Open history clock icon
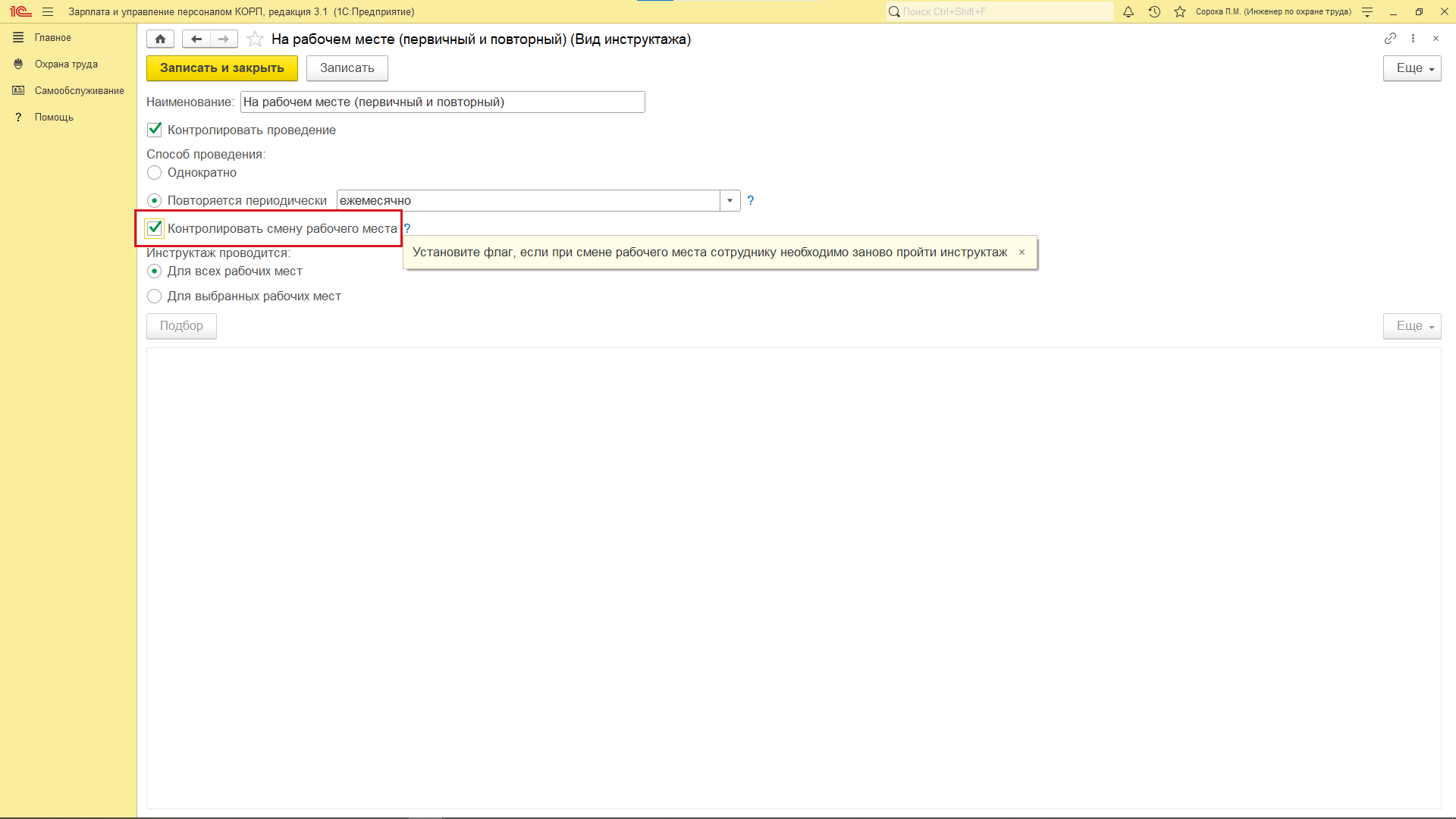This screenshot has width=1456, height=819. pos(1154,12)
